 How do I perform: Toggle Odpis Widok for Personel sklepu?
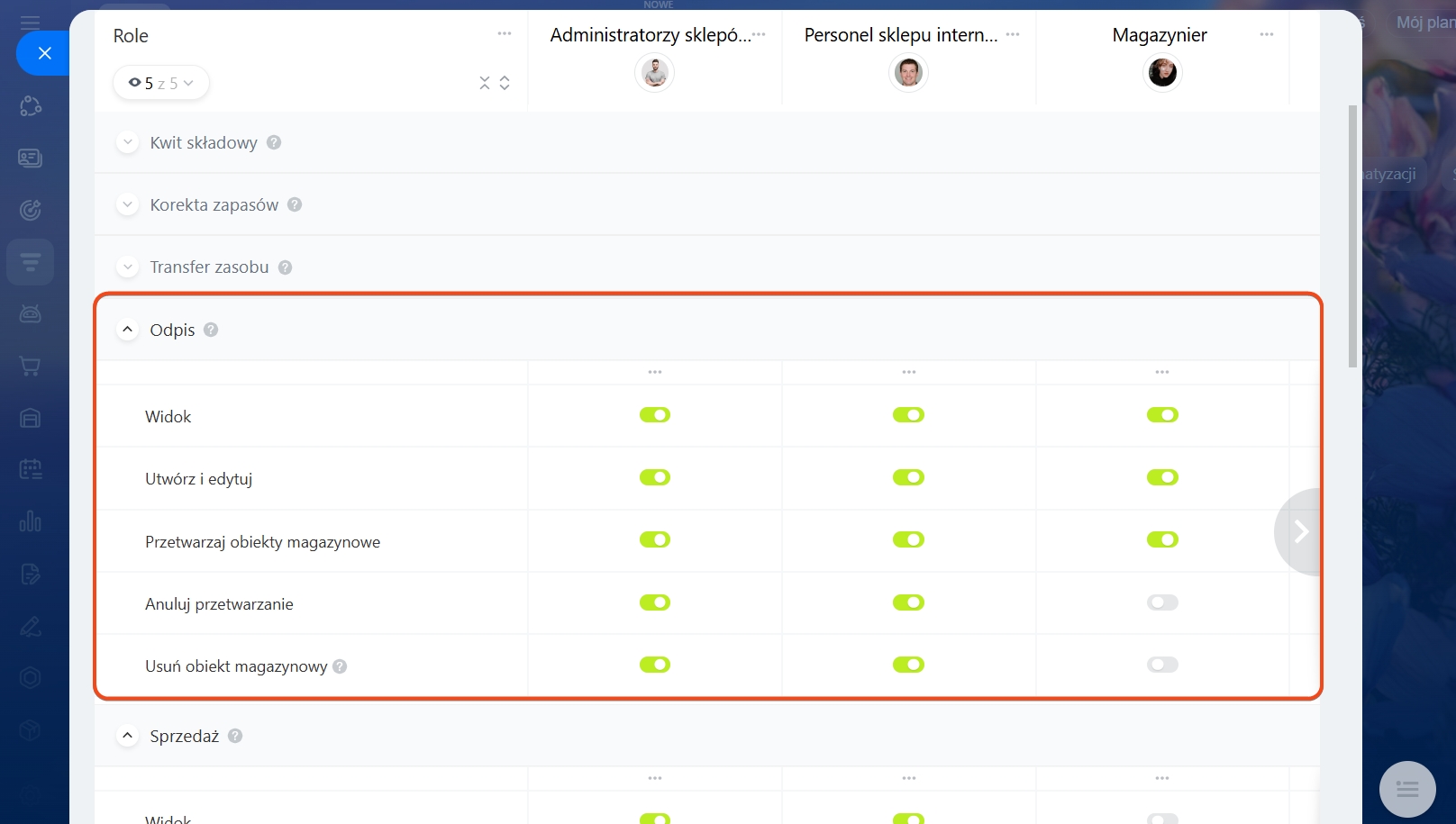click(908, 415)
